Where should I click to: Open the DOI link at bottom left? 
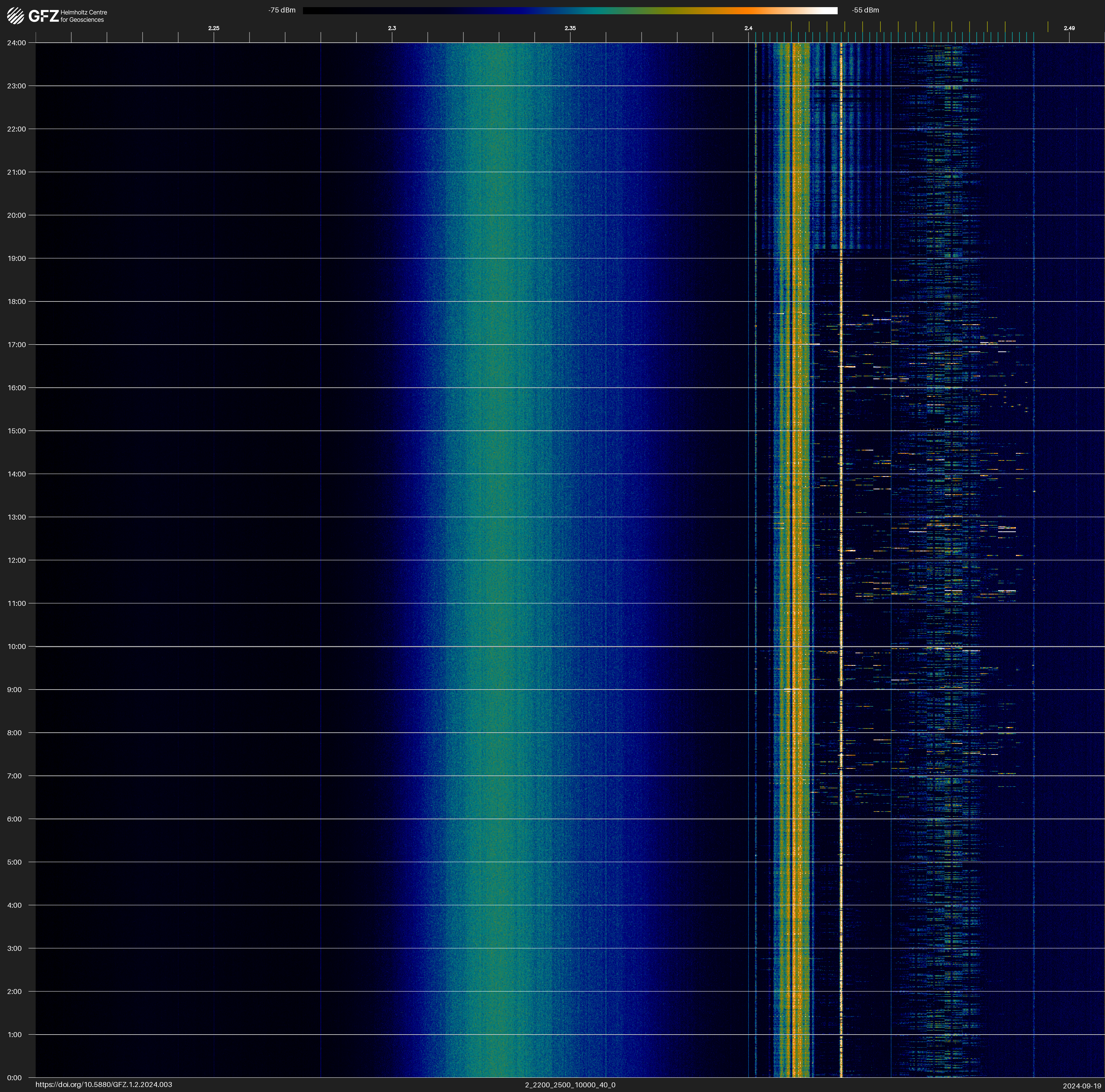[103, 1085]
